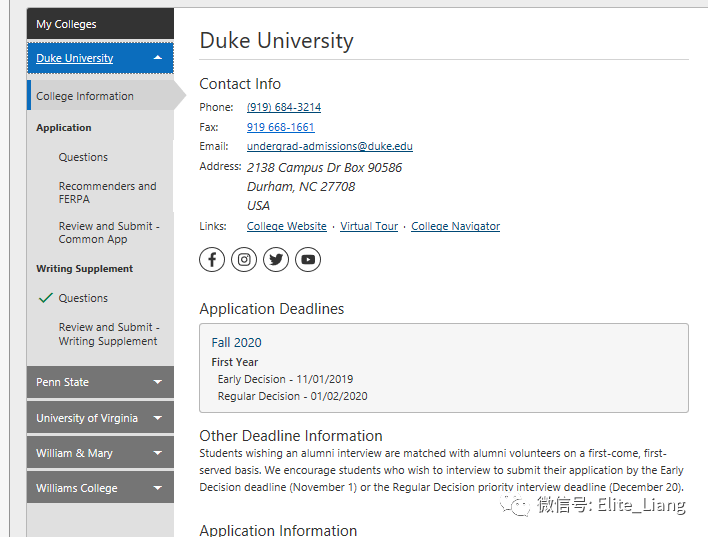The height and width of the screenshot is (537, 708).
Task: Open Duke University's Twitter icon
Action: (276, 260)
